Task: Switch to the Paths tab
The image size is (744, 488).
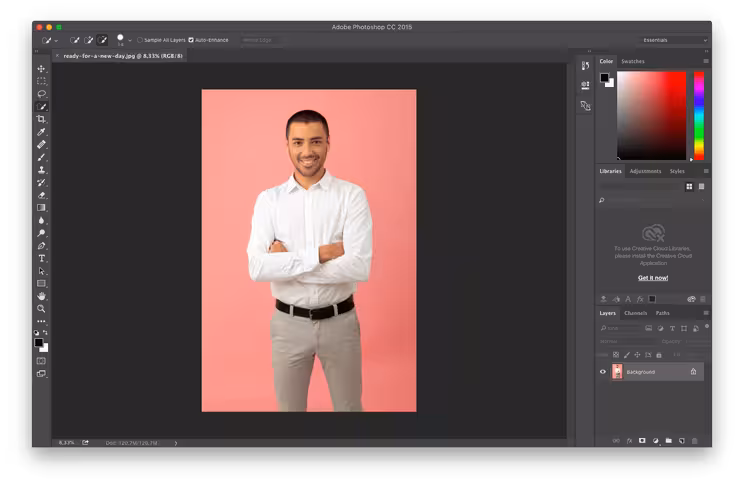Action: click(x=662, y=313)
